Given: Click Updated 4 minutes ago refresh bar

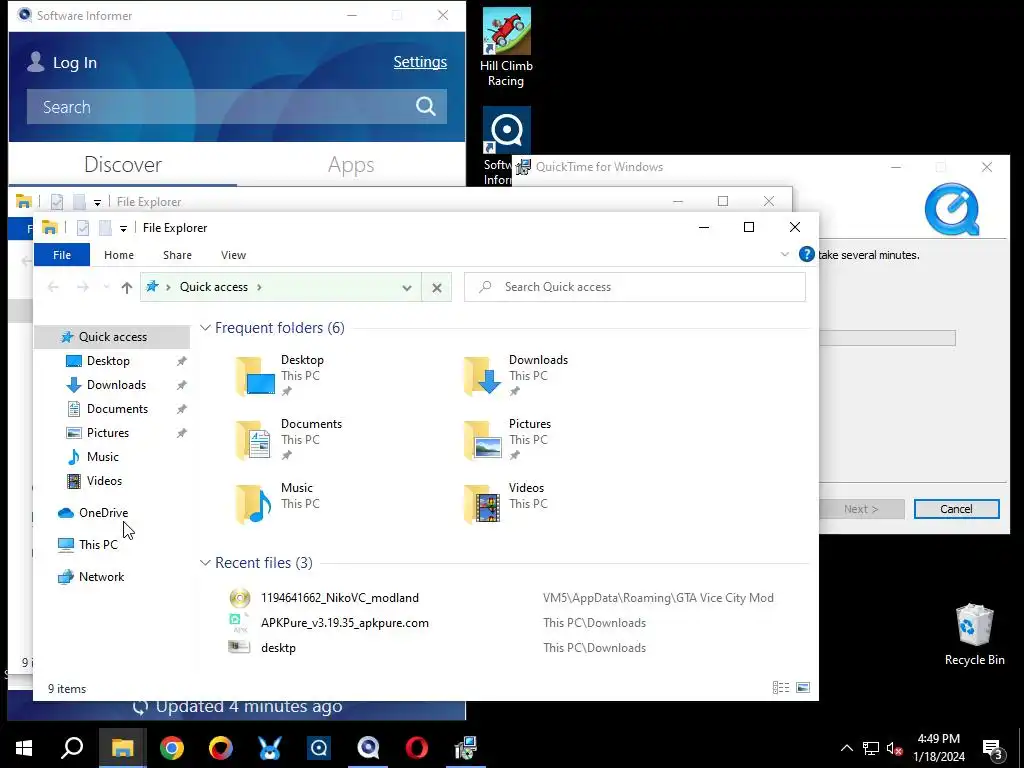Looking at the screenshot, I should click(237, 707).
